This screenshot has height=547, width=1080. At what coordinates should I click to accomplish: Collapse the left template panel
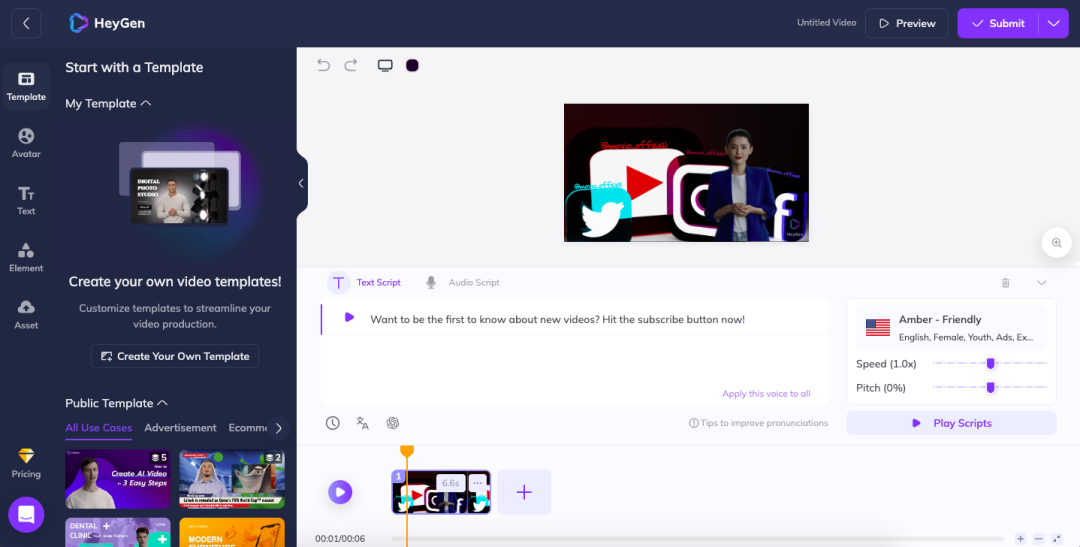coord(301,183)
